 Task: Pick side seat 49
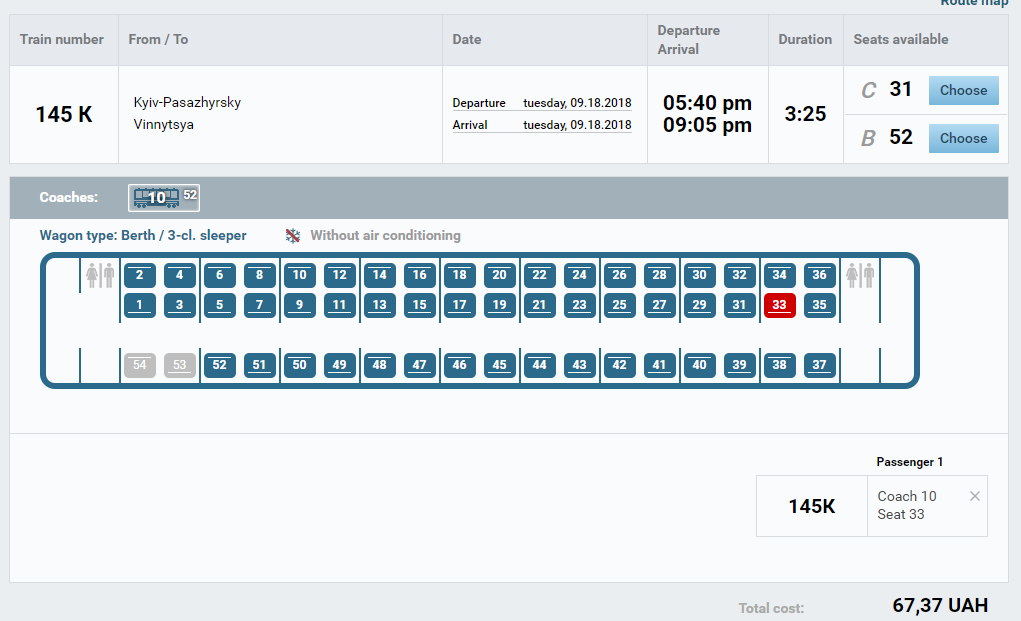click(x=340, y=365)
